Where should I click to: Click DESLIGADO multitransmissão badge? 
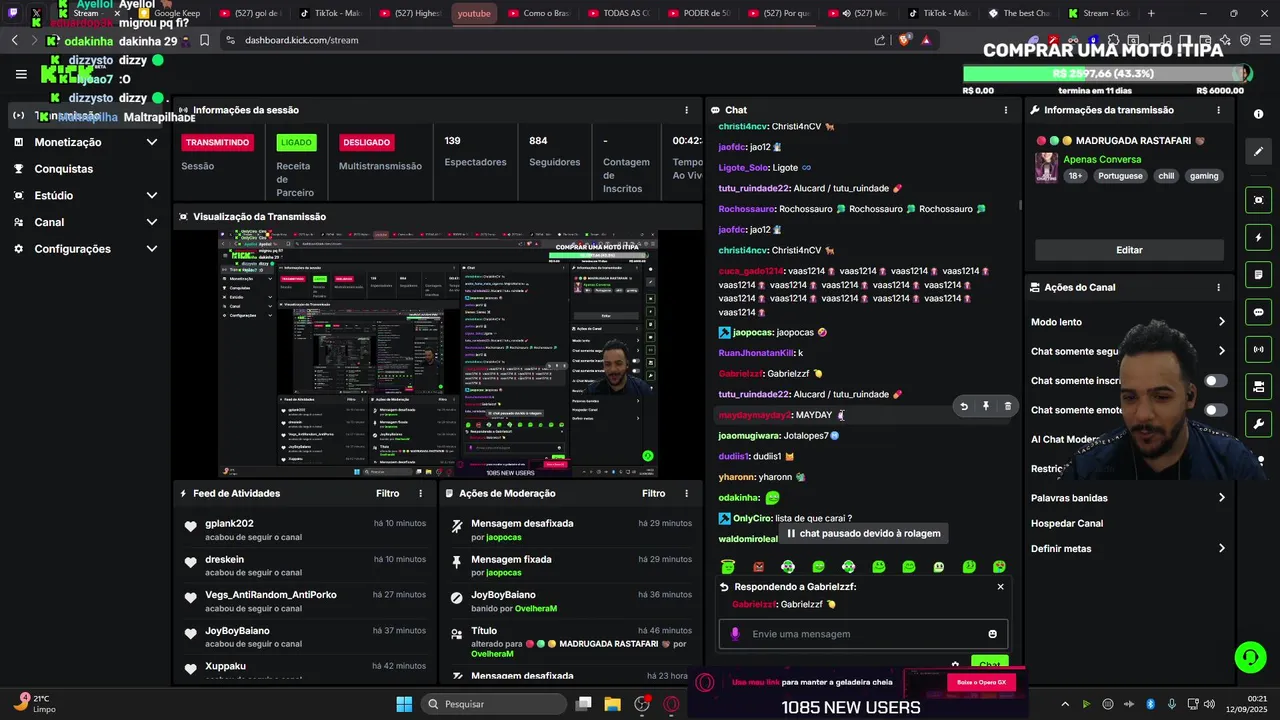(366, 142)
